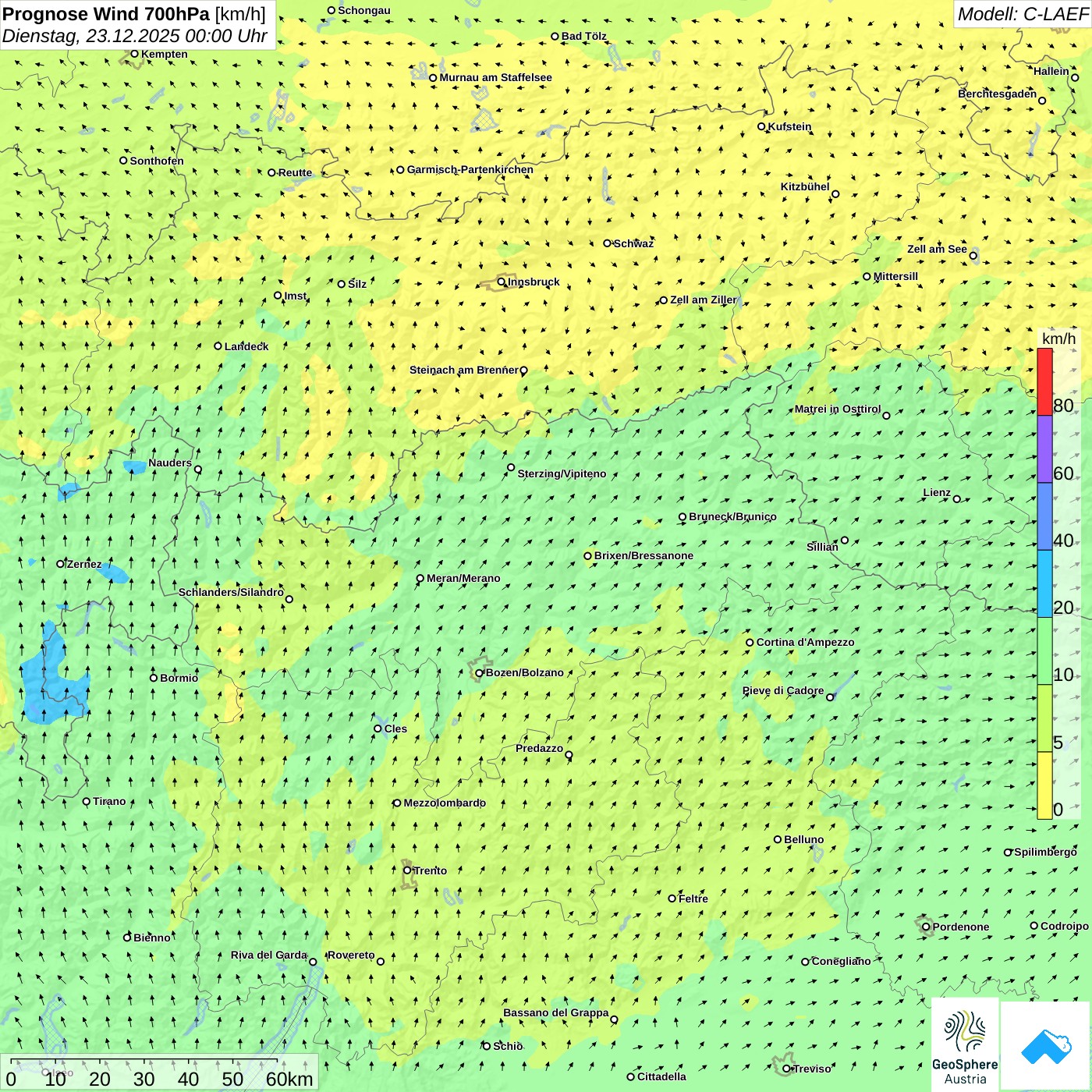Click the 'Kufstein' label
This screenshot has height=1092, width=1092.
tap(789, 126)
